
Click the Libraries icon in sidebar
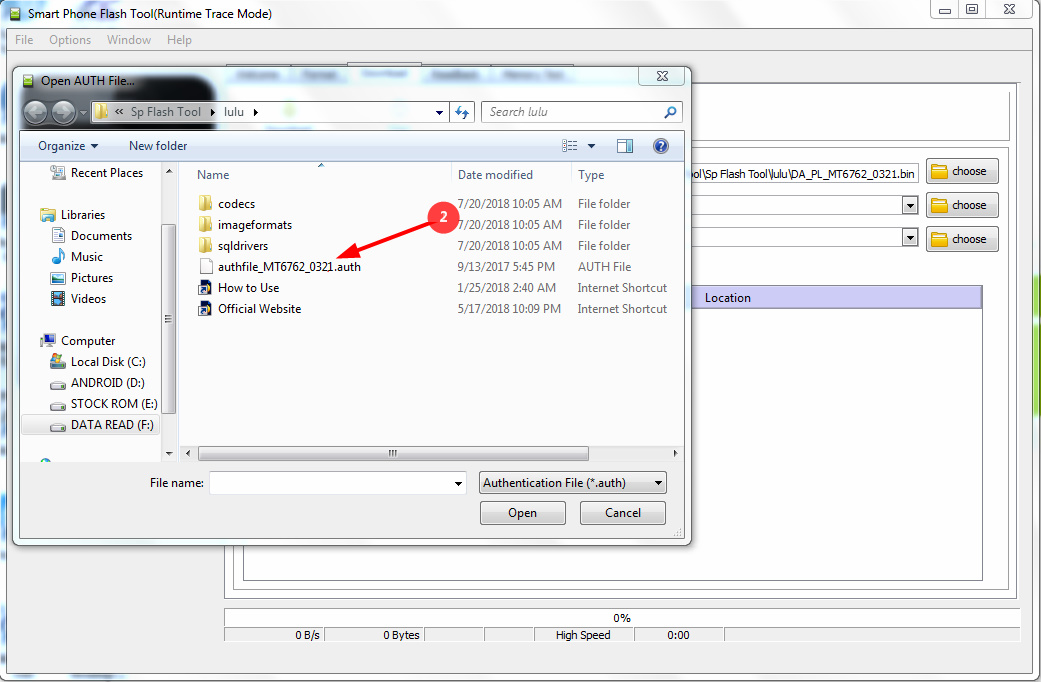tap(48, 214)
